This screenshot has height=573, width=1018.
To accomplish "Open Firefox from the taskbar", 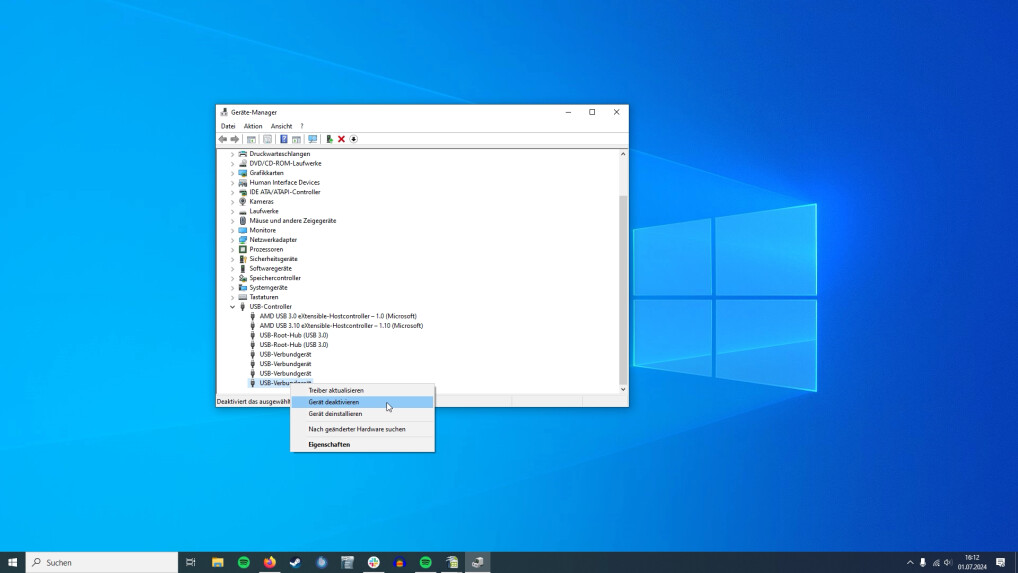I will 270,562.
